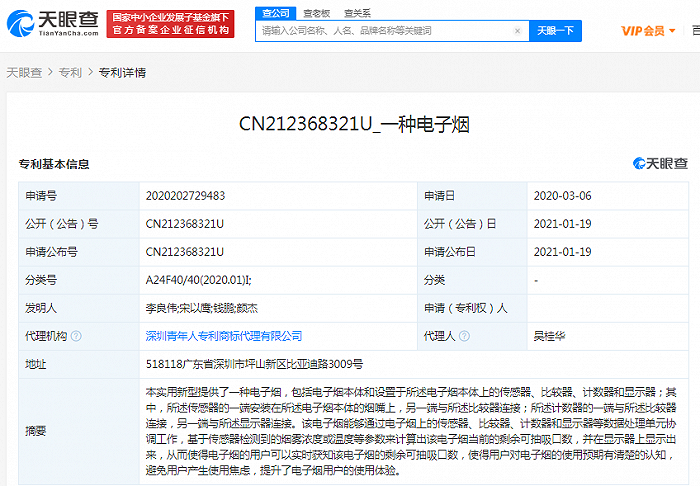This screenshot has height=486, width=700.
Task: Click the 申请日 label cell
Action: click(x=472, y=196)
